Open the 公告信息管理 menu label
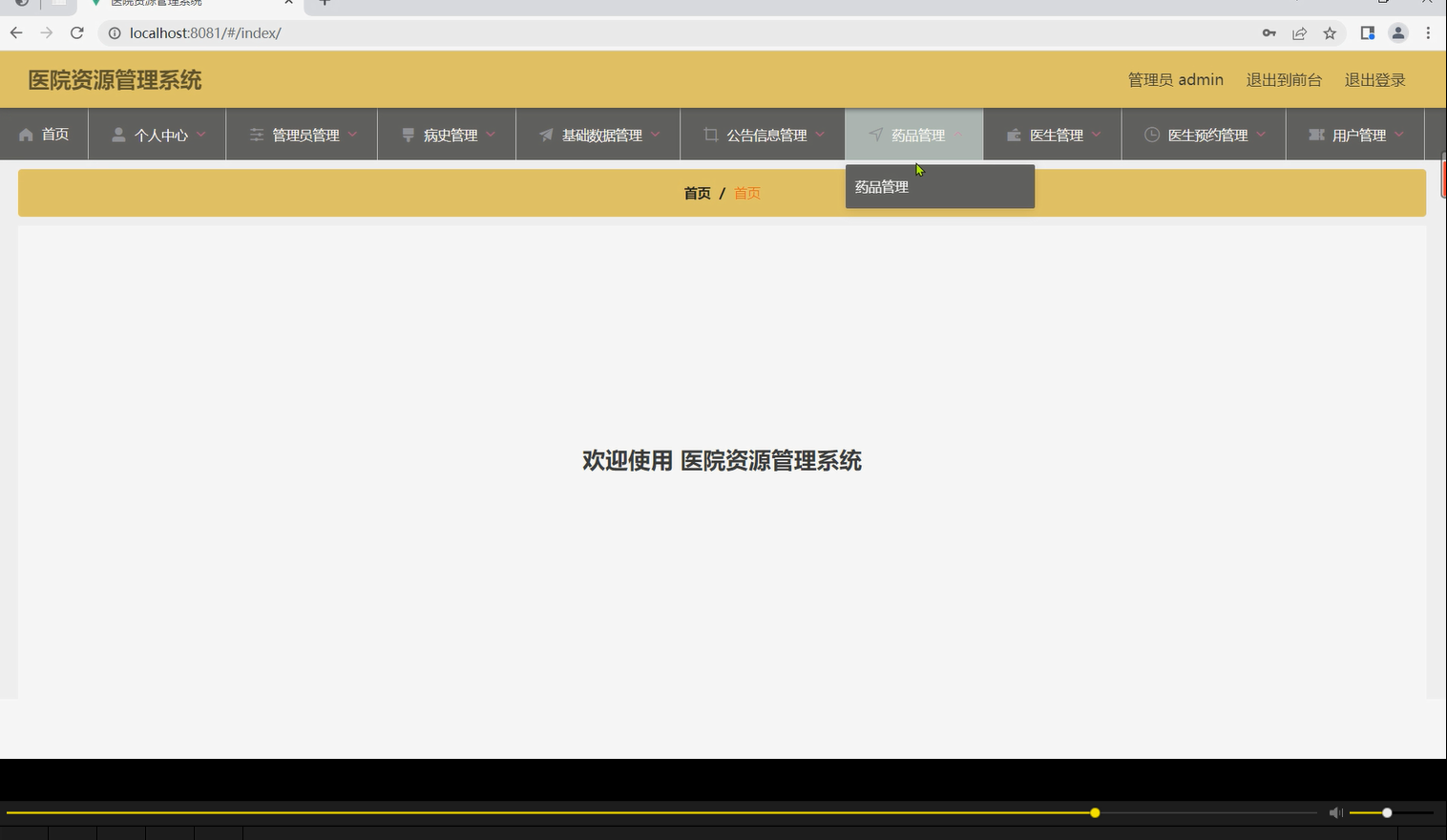This screenshot has width=1447, height=840. click(766, 136)
